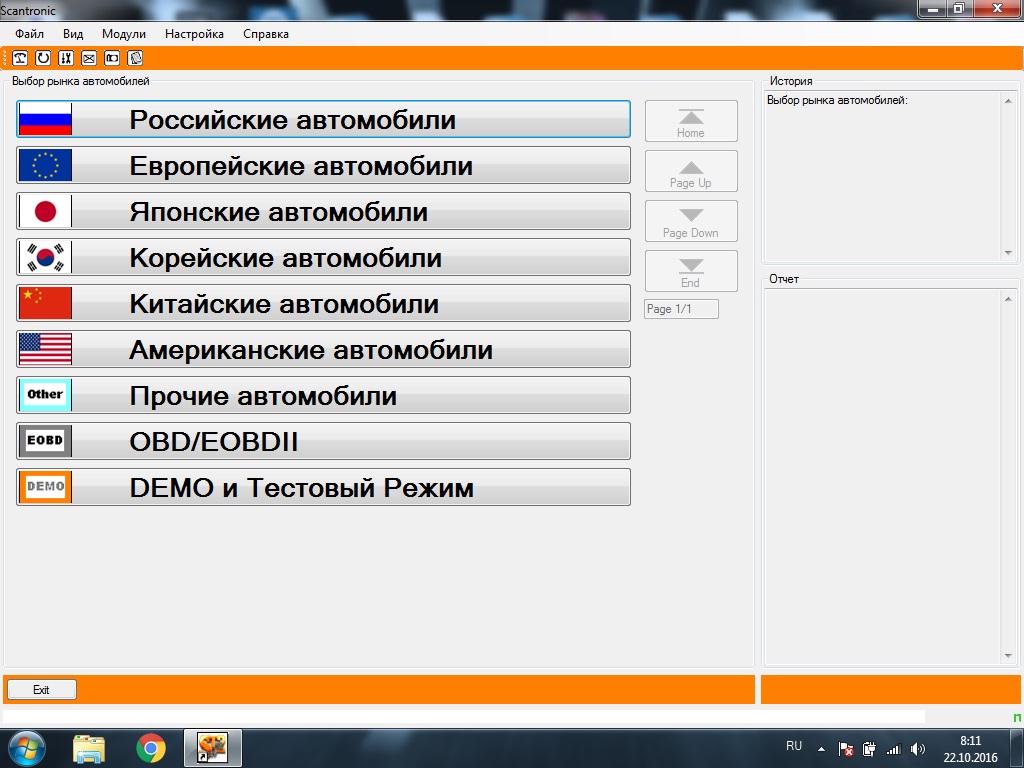Click the Chinese flag icon
This screenshot has width=1024, height=768.
tap(45, 303)
